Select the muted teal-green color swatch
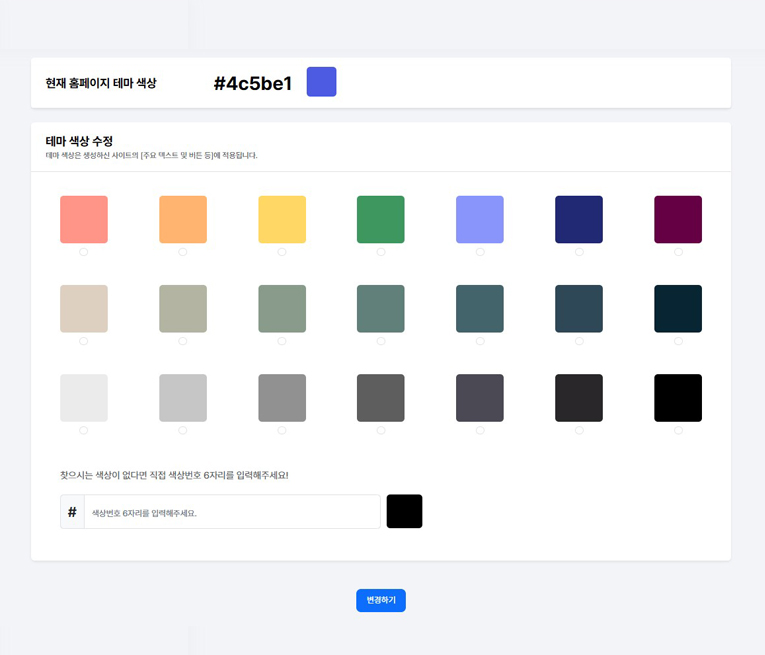This screenshot has height=655, width=765. click(x=381, y=309)
